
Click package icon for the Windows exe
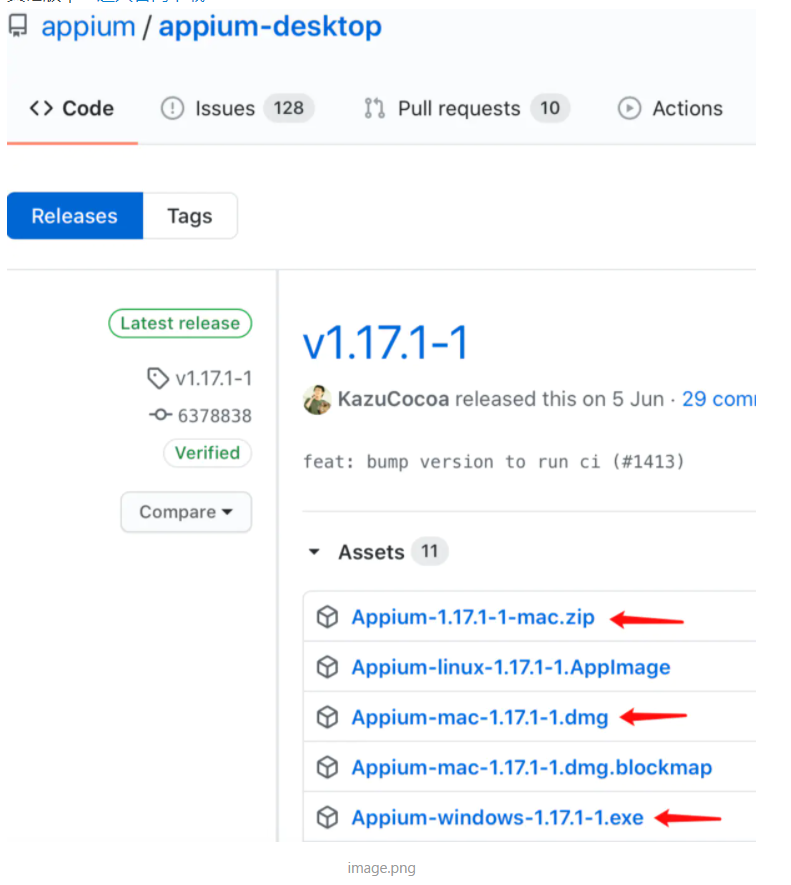[x=327, y=817]
